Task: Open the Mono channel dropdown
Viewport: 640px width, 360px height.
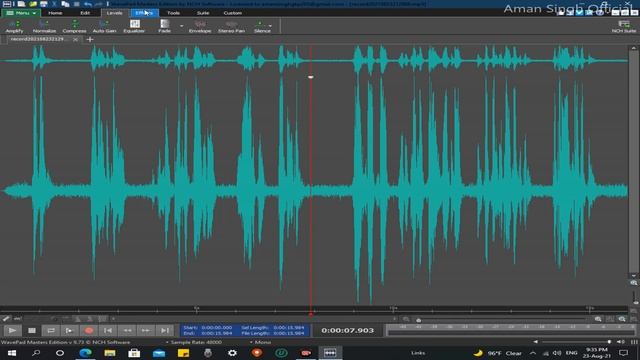Action: coord(261,342)
